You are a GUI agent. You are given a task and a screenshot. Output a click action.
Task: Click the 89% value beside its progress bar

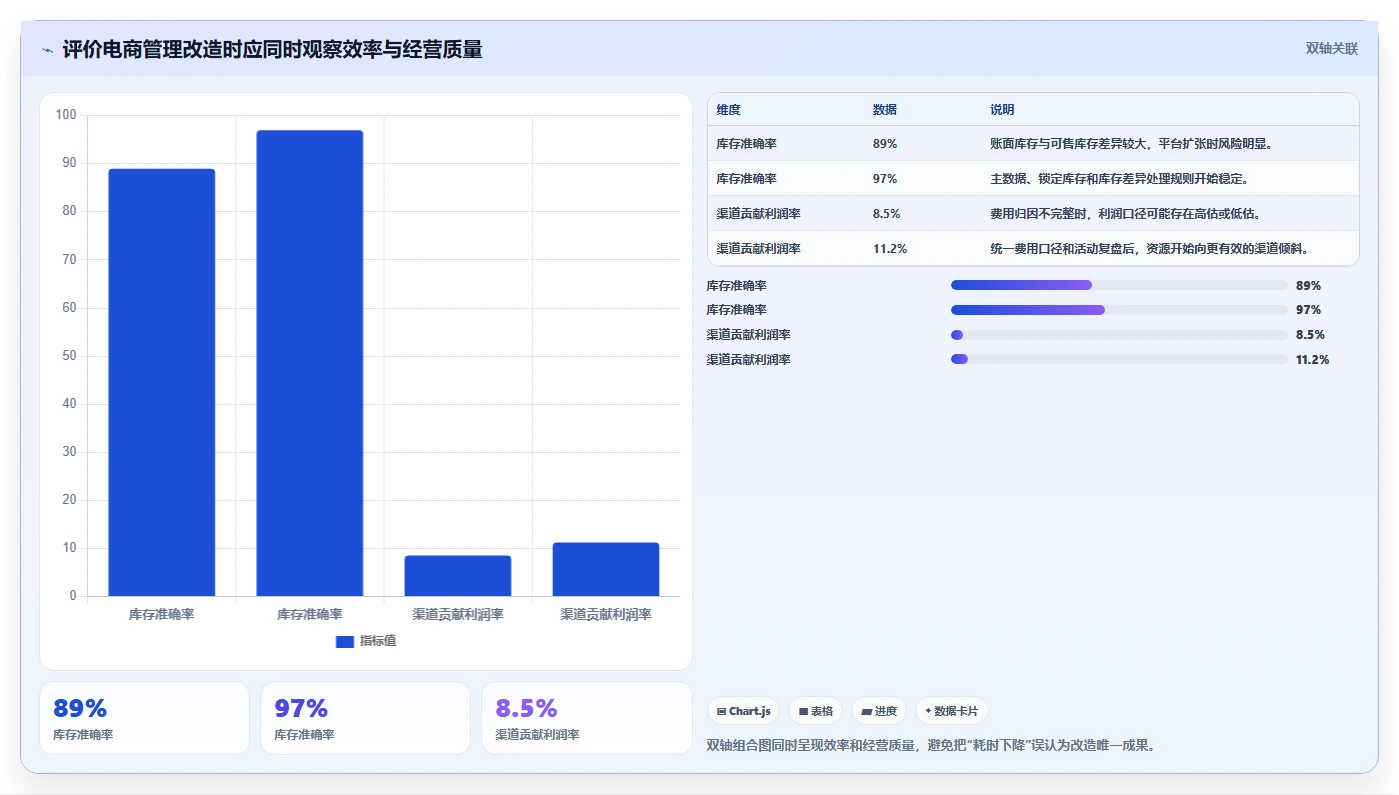1308,286
